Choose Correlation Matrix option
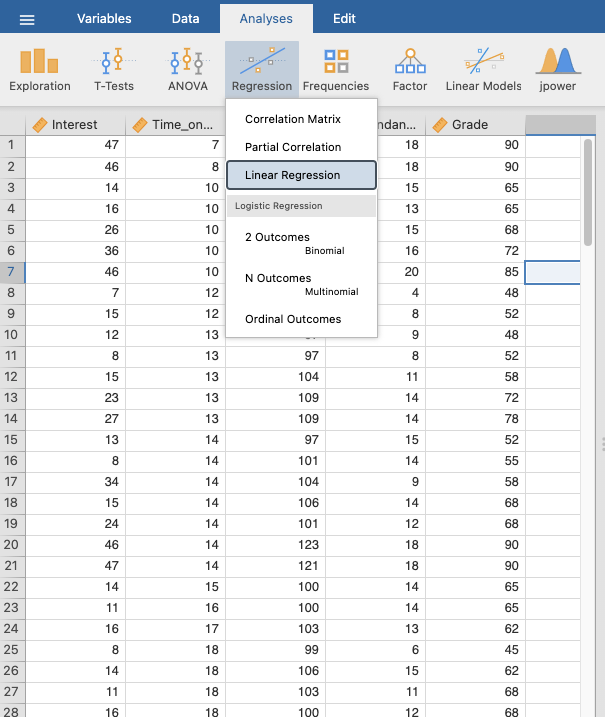Screen dimensions: 605x717 (293, 119)
